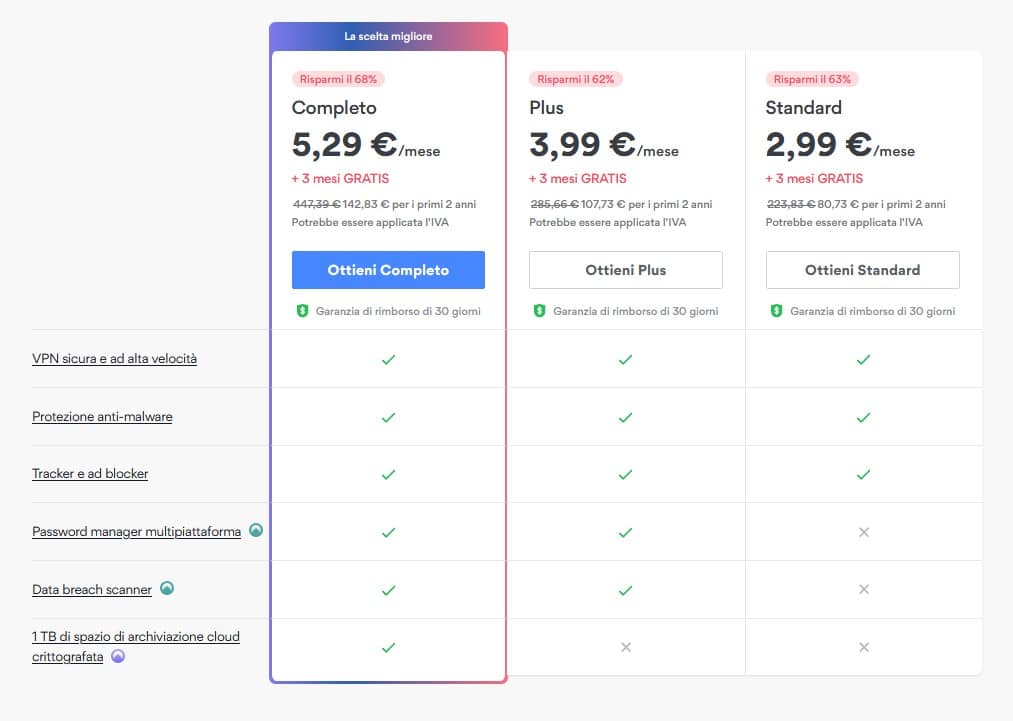Click Potrebbe essere applicata l'IVA under Standard
This screenshot has height=721, width=1013.
tap(844, 222)
